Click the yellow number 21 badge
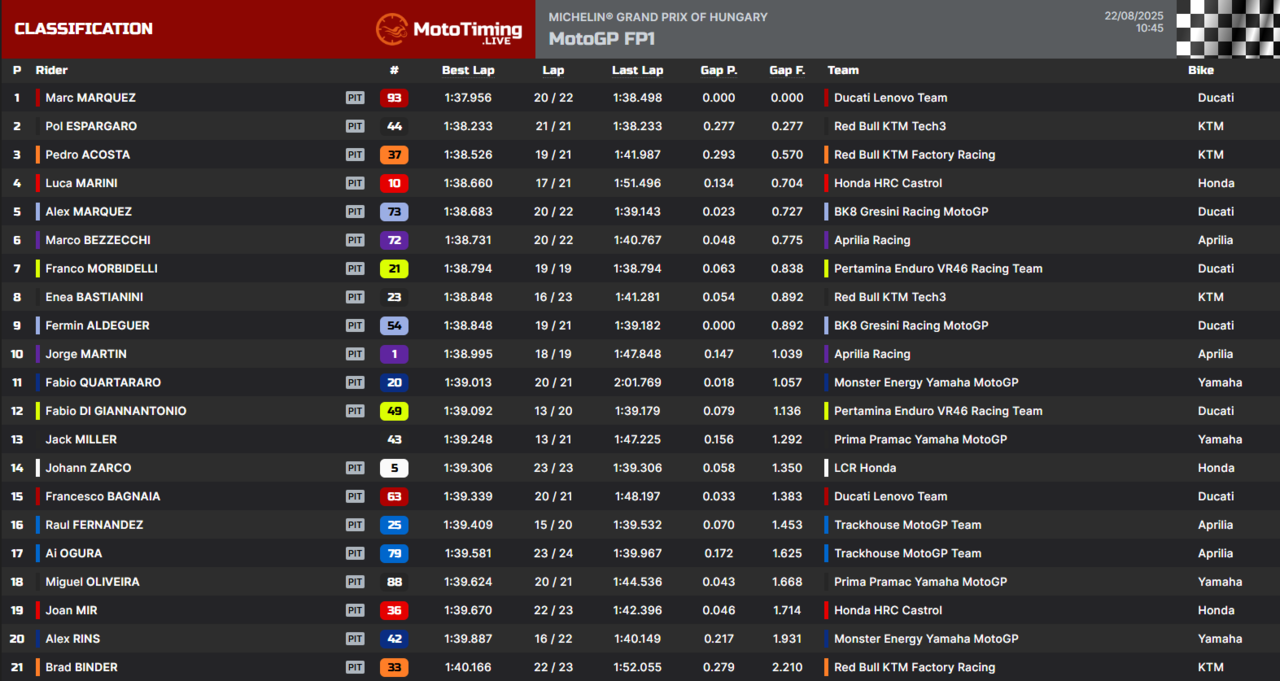Viewport: 1280px width, 681px height. pyautogui.click(x=394, y=268)
